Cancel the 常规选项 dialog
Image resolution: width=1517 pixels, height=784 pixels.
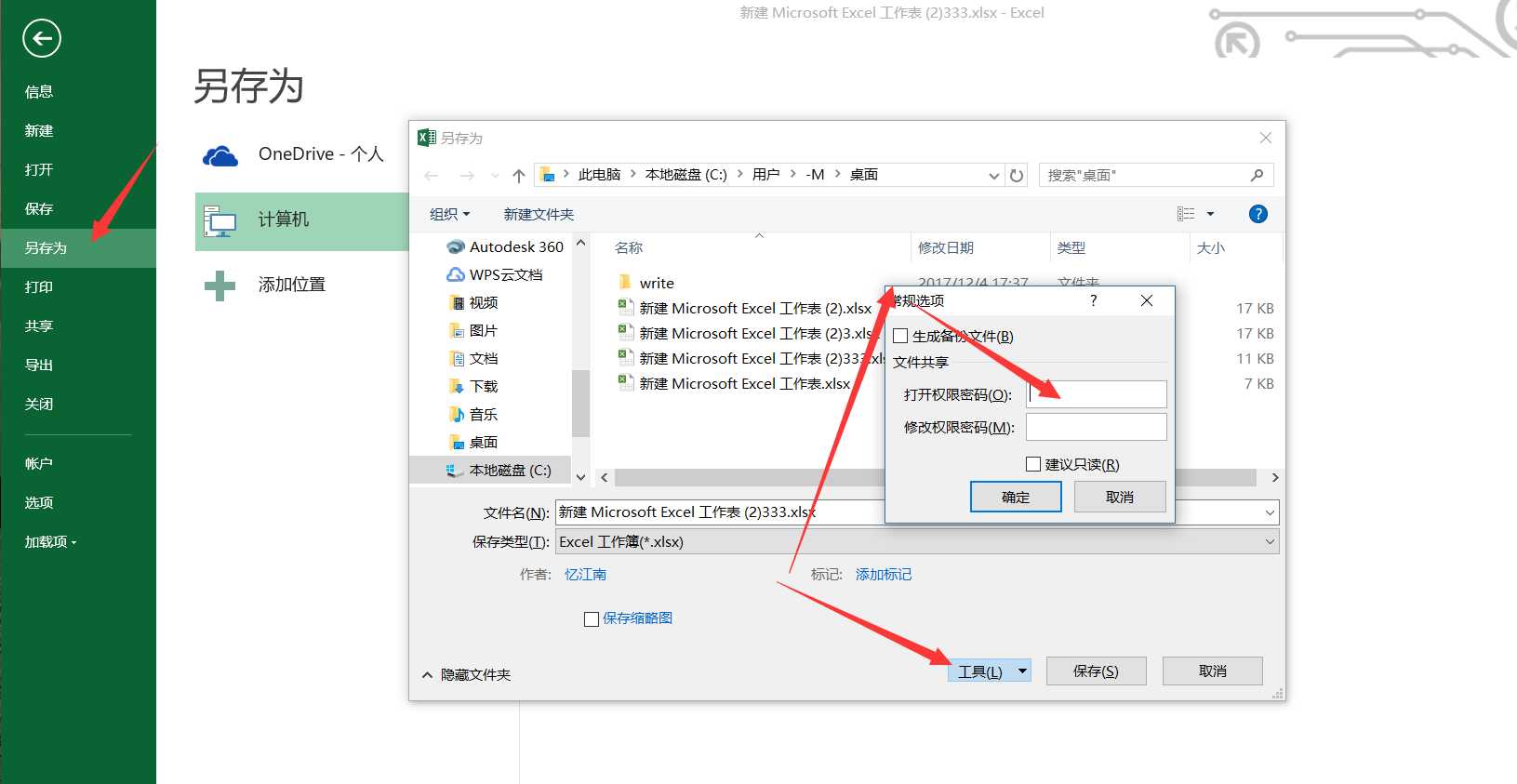1120,497
